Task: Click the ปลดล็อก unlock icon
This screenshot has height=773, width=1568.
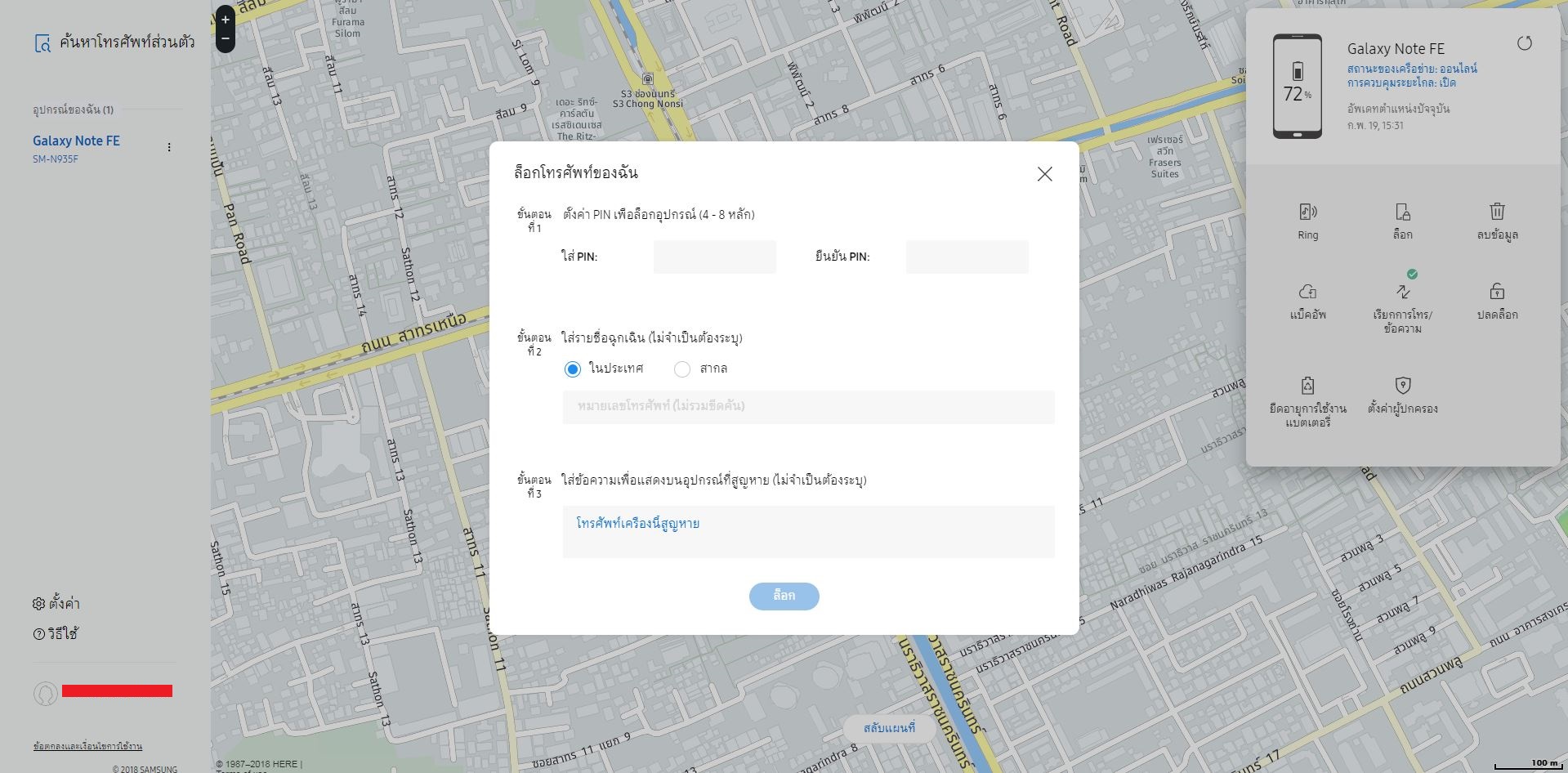Action: [1497, 291]
